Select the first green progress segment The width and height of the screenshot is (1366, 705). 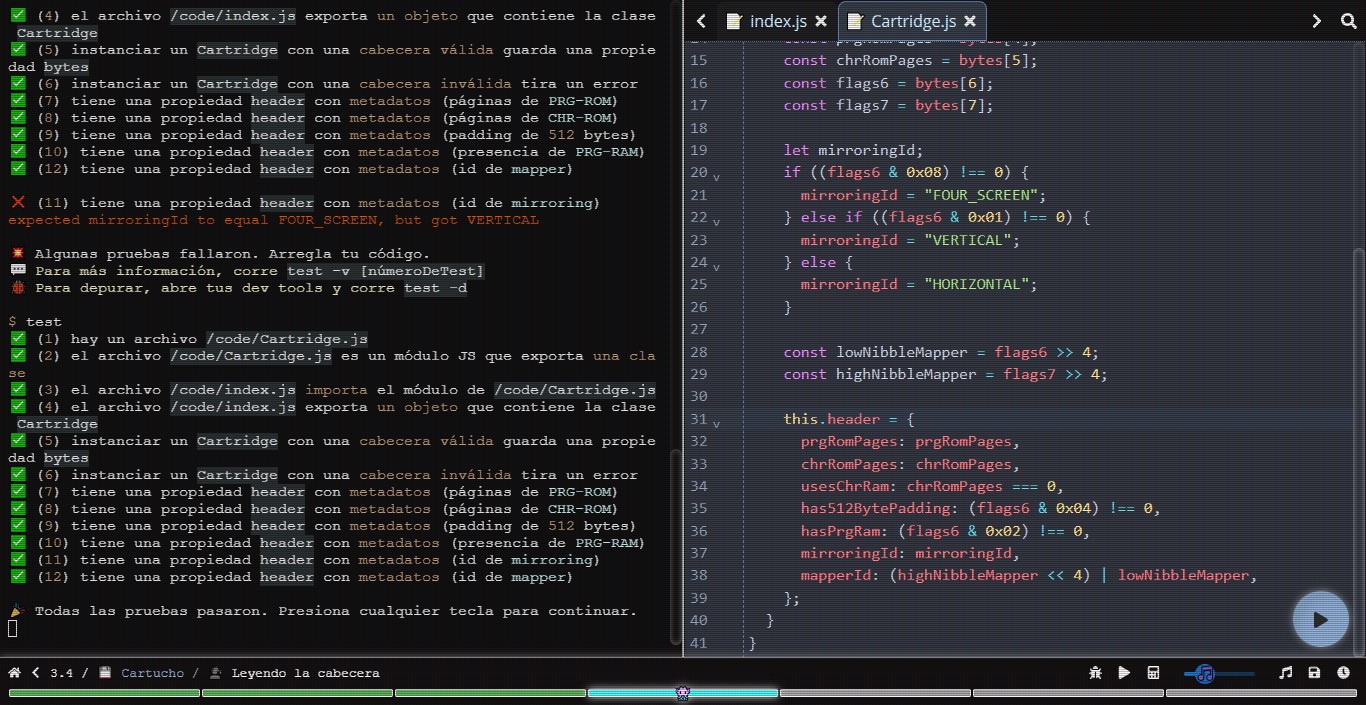pos(104,692)
